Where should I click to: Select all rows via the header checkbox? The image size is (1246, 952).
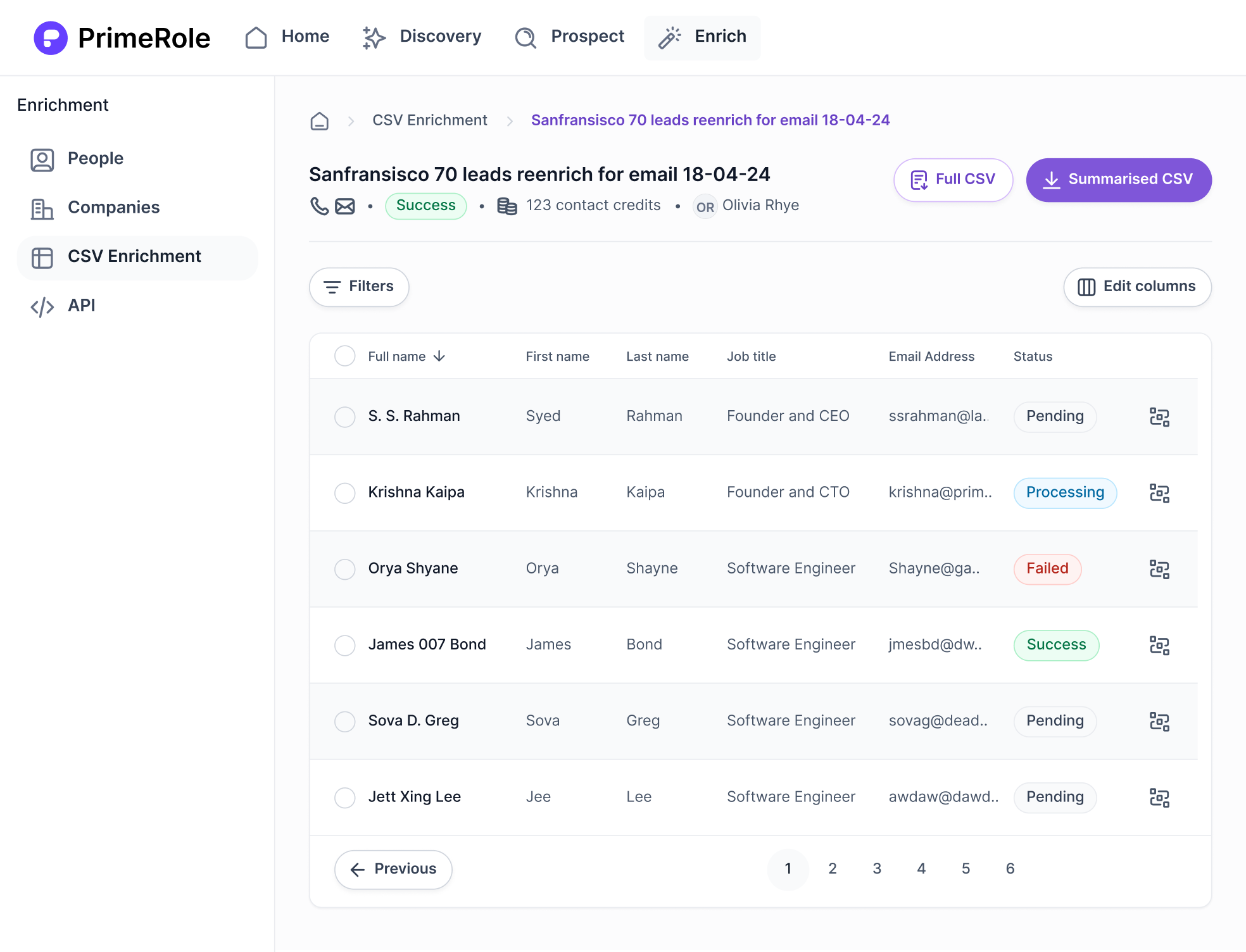tap(344, 356)
